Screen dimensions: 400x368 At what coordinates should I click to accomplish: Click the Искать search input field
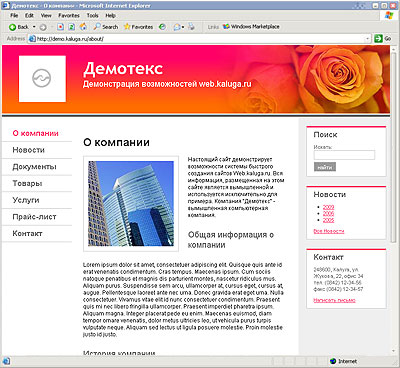[344, 155]
